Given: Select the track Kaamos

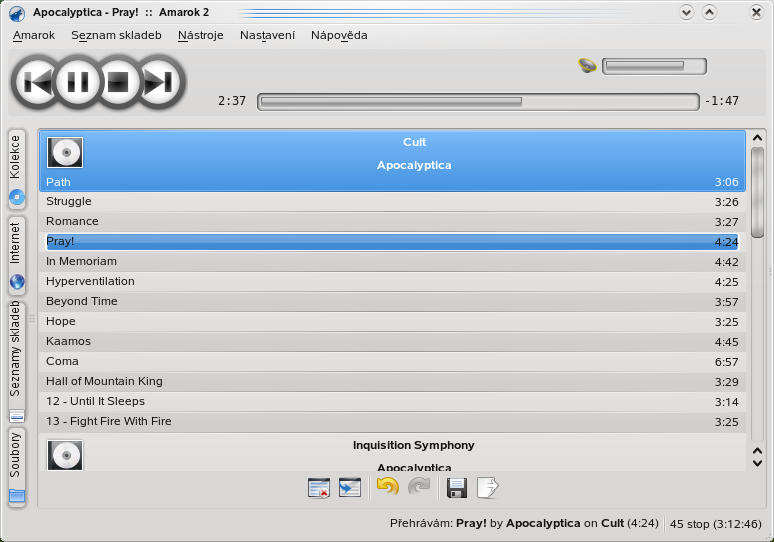Looking at the screenshot, I should click(x=392, y=342).
